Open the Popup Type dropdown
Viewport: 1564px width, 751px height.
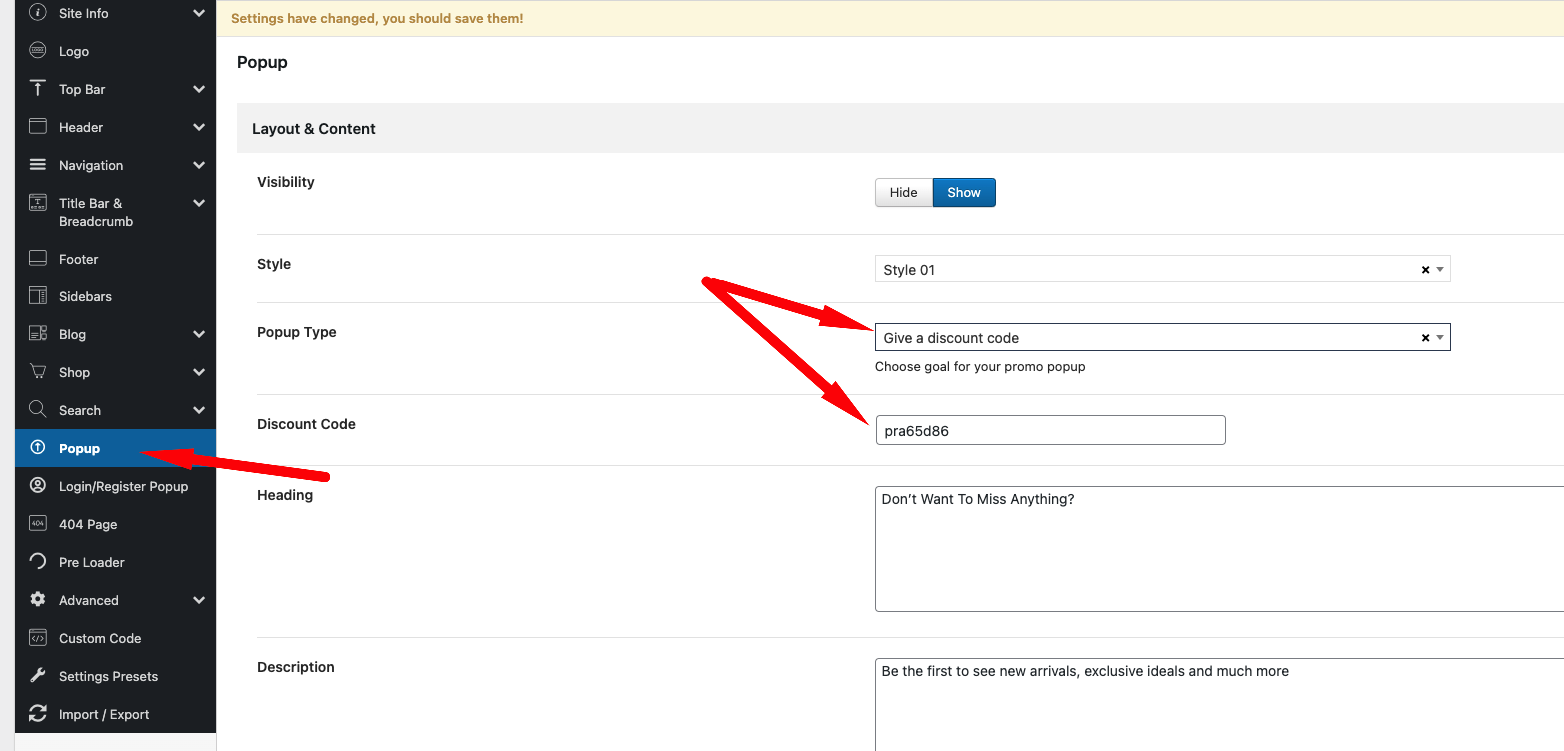pos(1150,338)
